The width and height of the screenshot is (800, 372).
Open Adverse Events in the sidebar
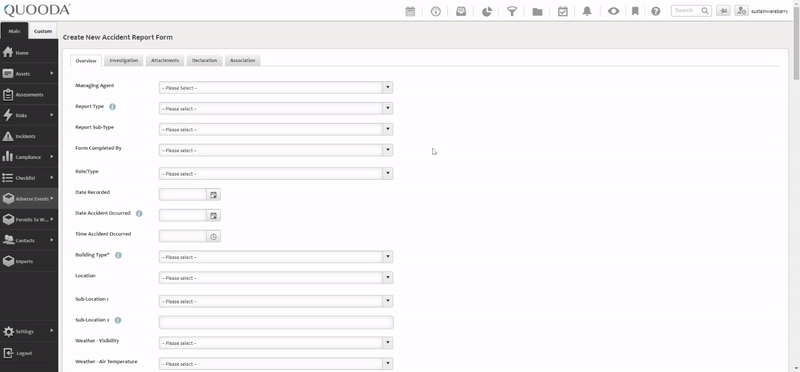pos(29,199)
